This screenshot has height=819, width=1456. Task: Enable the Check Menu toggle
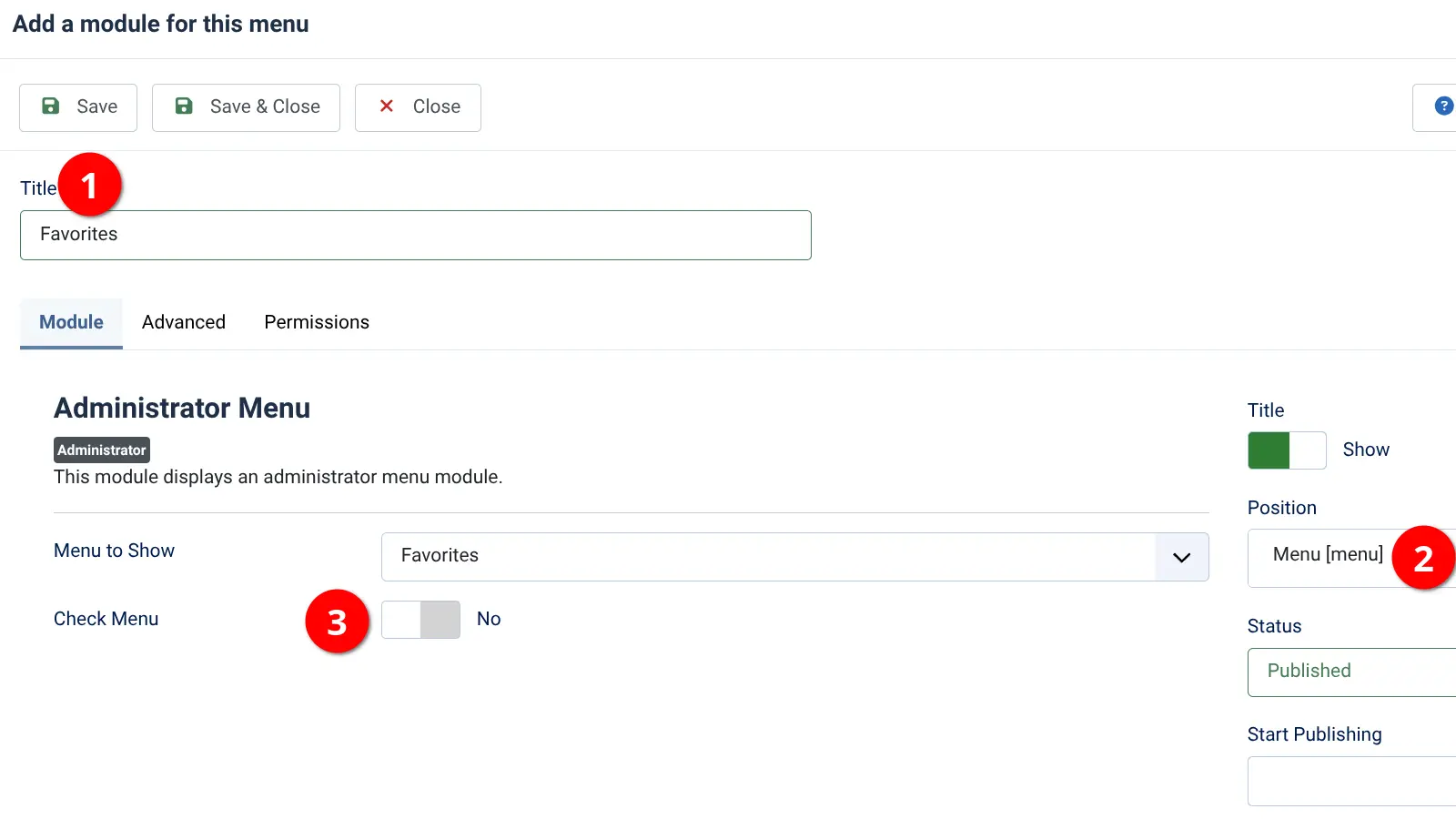[x=420, y=620]
